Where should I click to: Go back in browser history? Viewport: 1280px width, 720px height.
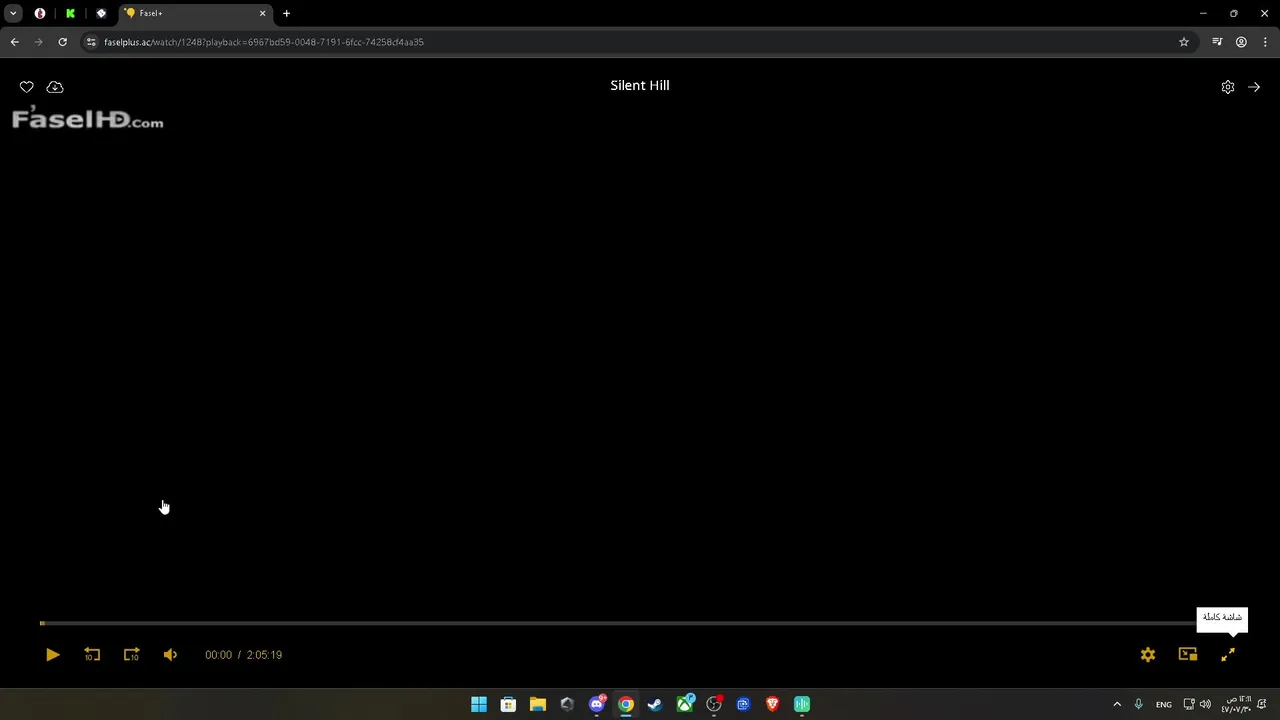tap(14, 42)
